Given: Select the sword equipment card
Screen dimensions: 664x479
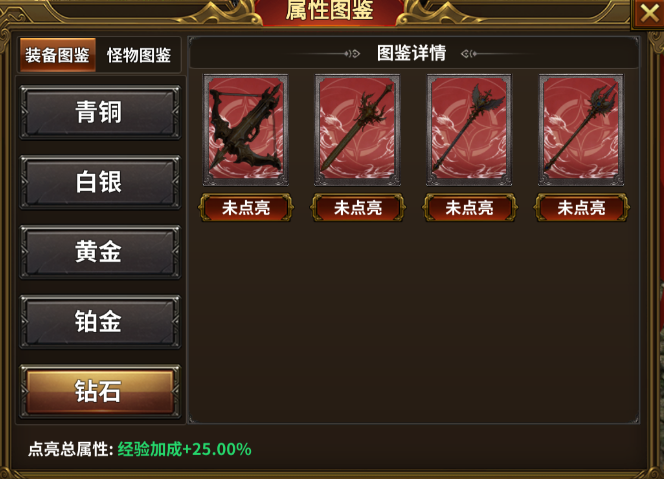Looking at the screenshot, I should [x=357, y=130].
